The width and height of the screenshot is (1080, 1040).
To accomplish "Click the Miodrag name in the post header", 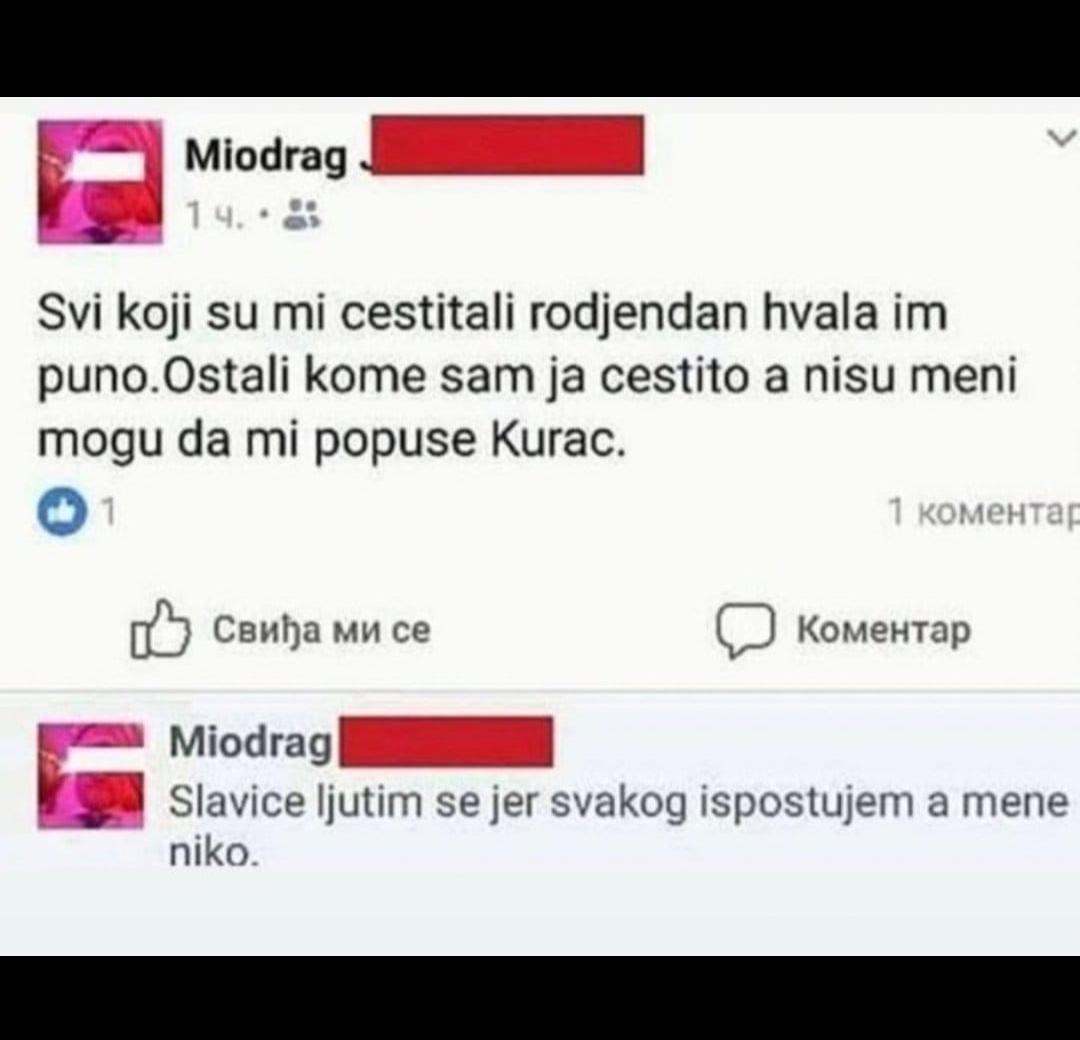I will click(266, 156).
